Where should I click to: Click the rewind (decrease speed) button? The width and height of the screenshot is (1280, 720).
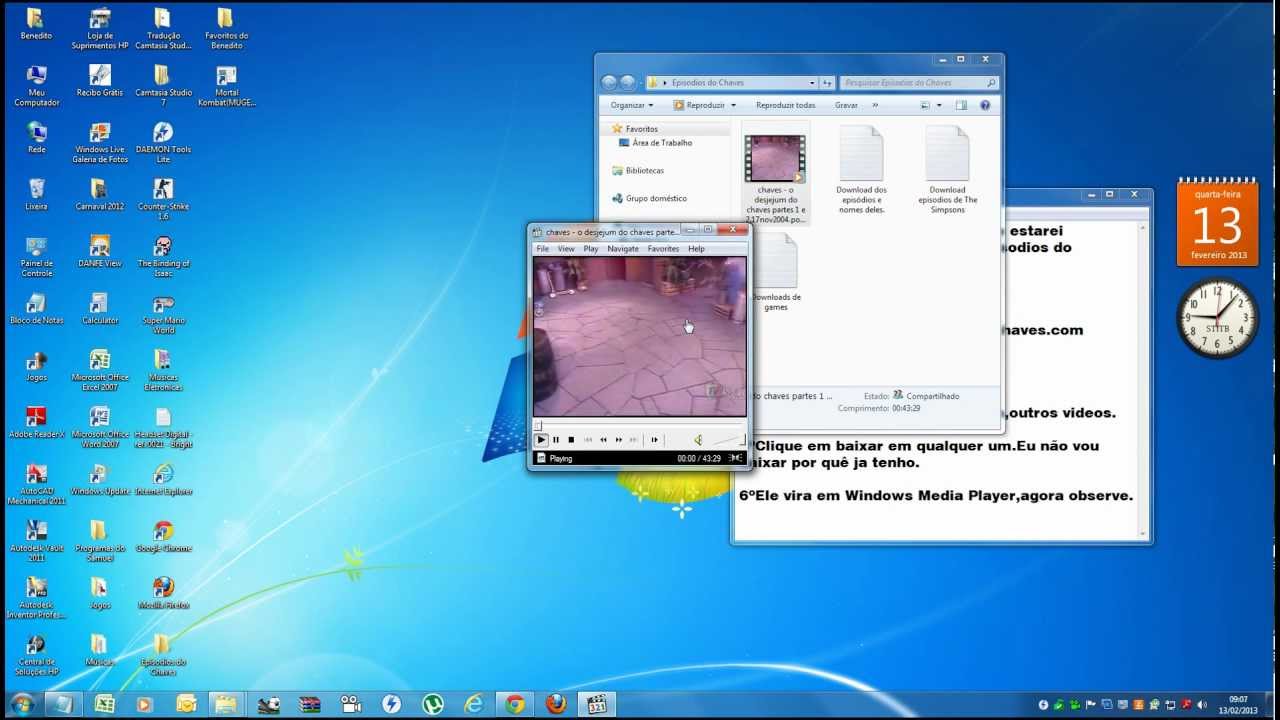point(603,440)
